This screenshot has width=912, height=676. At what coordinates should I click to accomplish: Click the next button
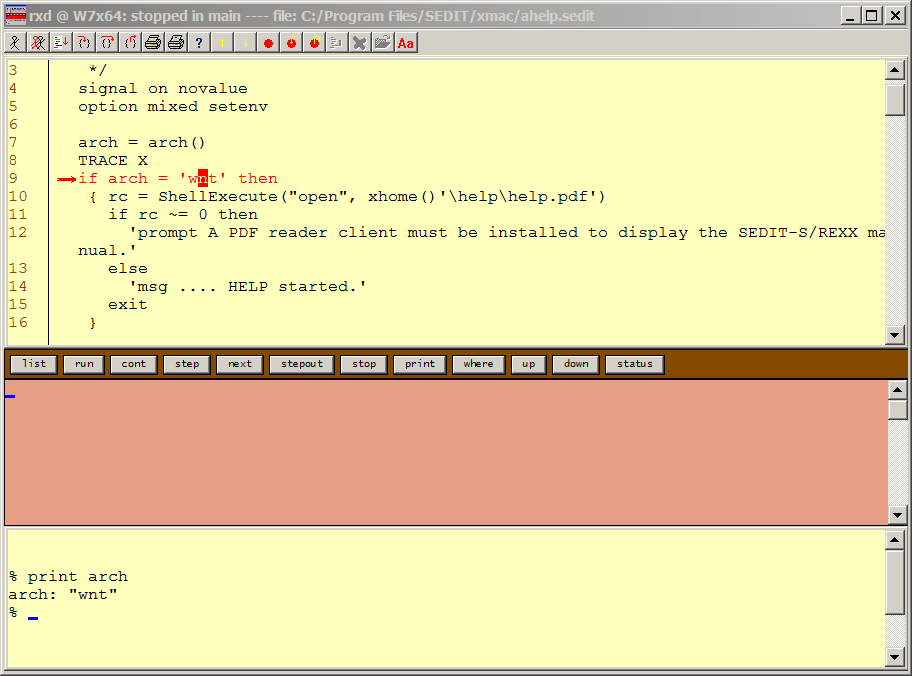[x=240, y=364]
